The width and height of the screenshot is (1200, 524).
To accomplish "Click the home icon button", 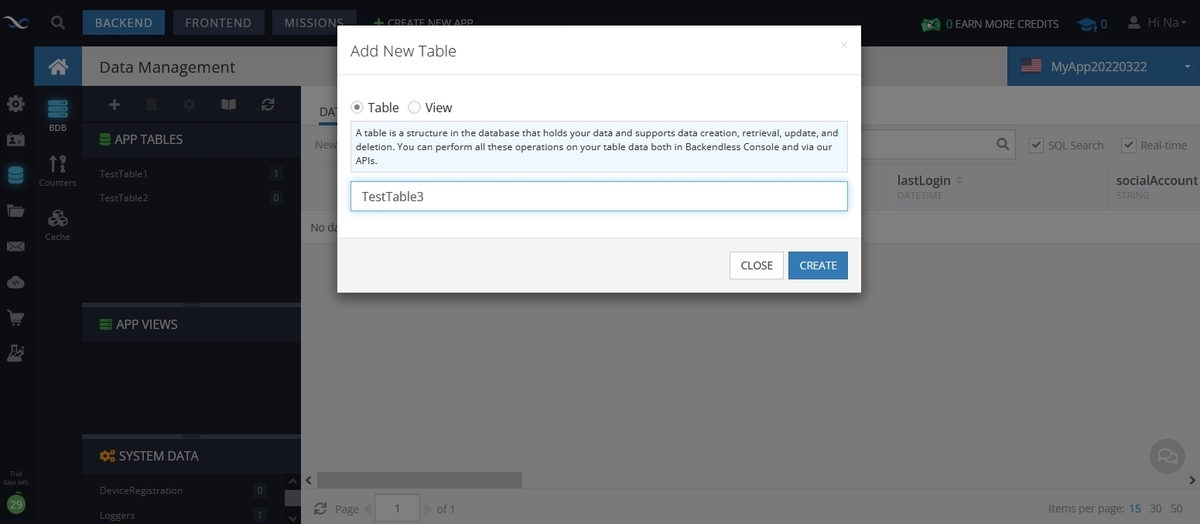I will (58, 67).
